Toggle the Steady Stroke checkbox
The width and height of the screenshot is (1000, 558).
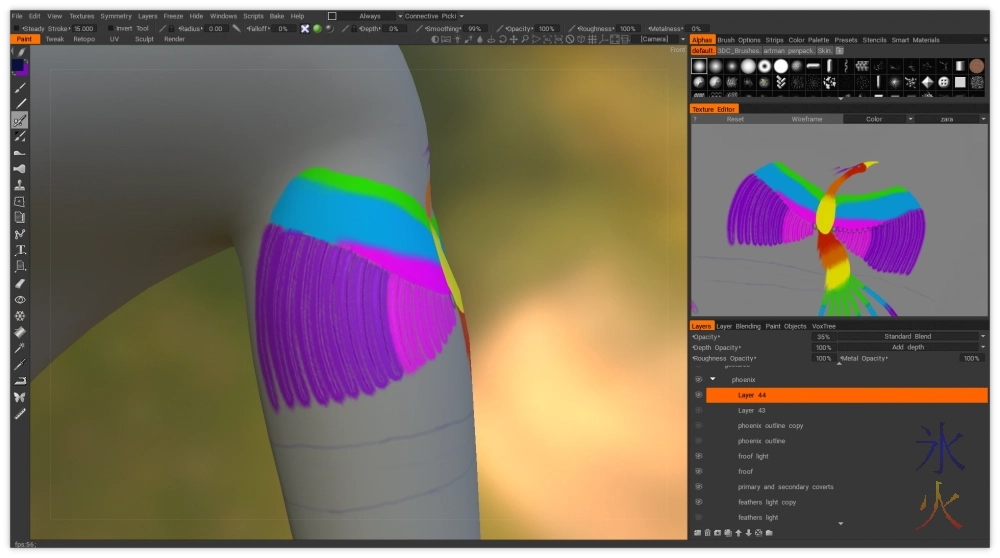click(x=15, y=29)
